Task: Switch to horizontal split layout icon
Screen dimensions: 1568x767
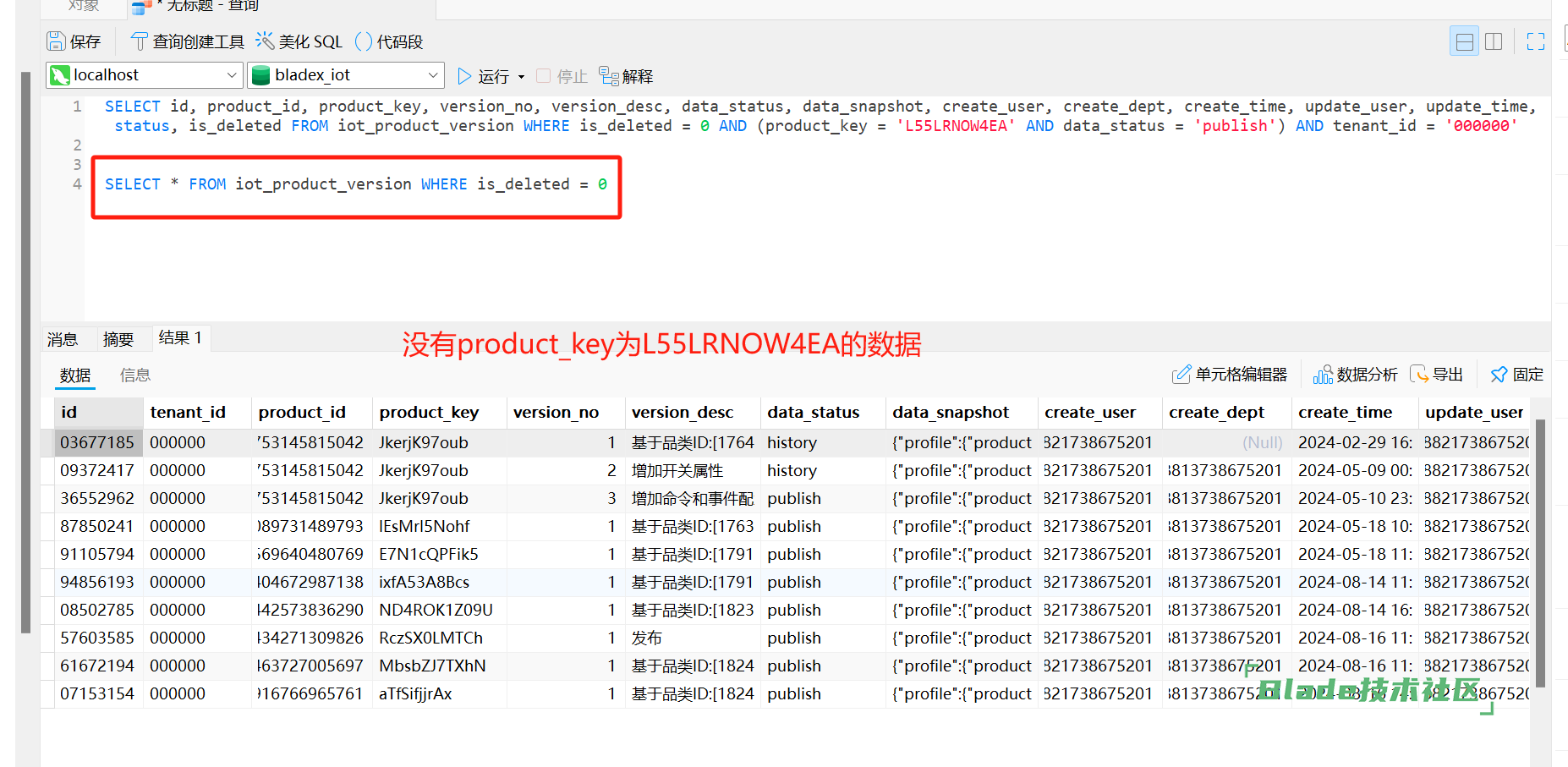Action: (x=1465, y=41)
